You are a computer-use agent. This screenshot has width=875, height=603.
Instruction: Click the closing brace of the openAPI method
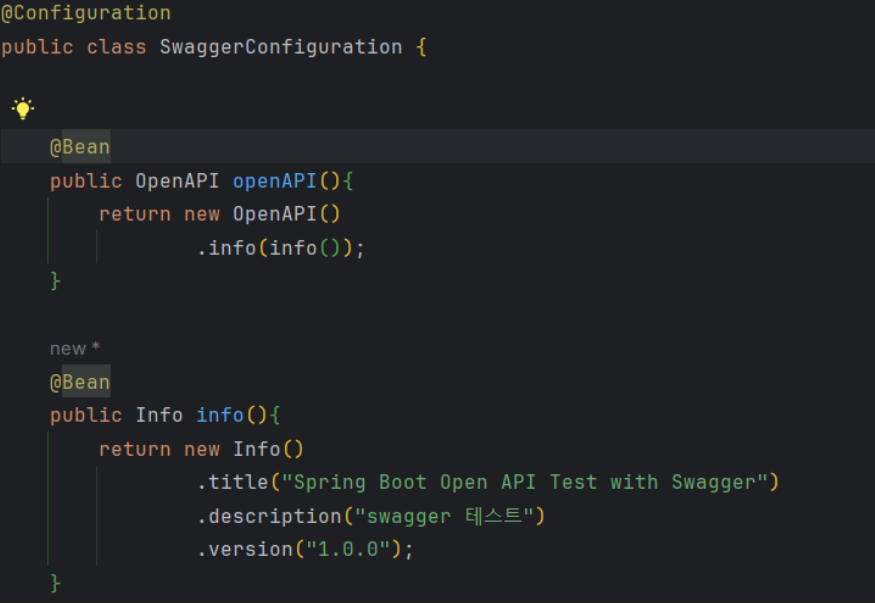pyautogui.click(x=55, y=281)
